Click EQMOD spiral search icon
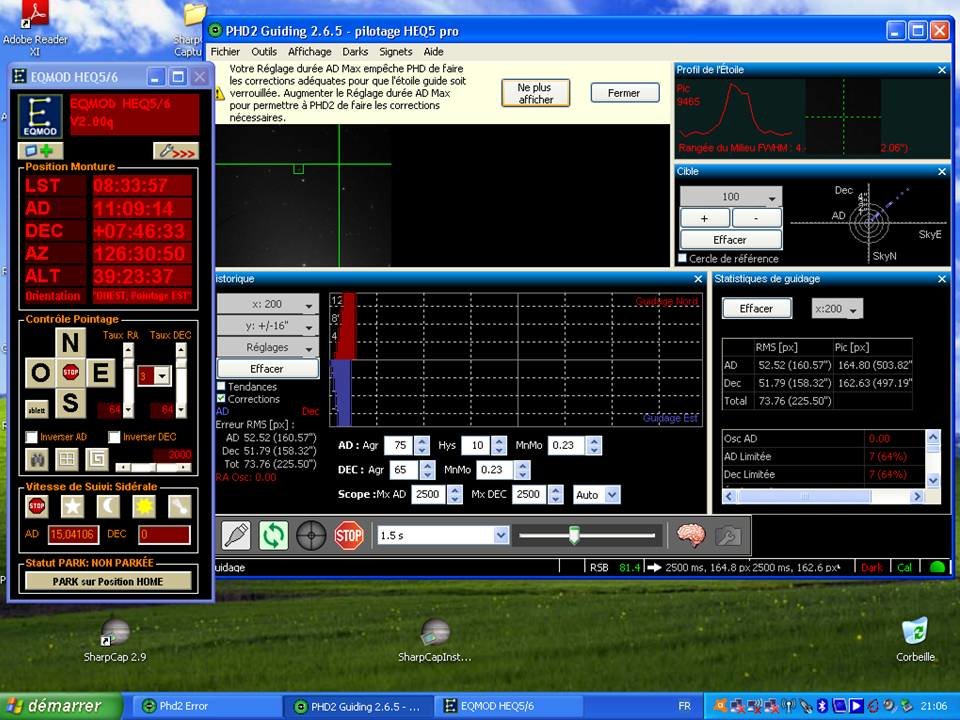This screenshot has height=720, width=960. coord(97,459)
